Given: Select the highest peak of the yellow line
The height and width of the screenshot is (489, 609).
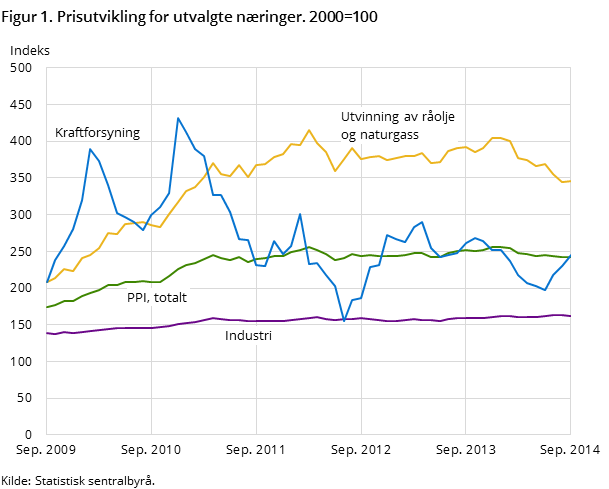Looking at the screenshot, I should coord(309,130).
